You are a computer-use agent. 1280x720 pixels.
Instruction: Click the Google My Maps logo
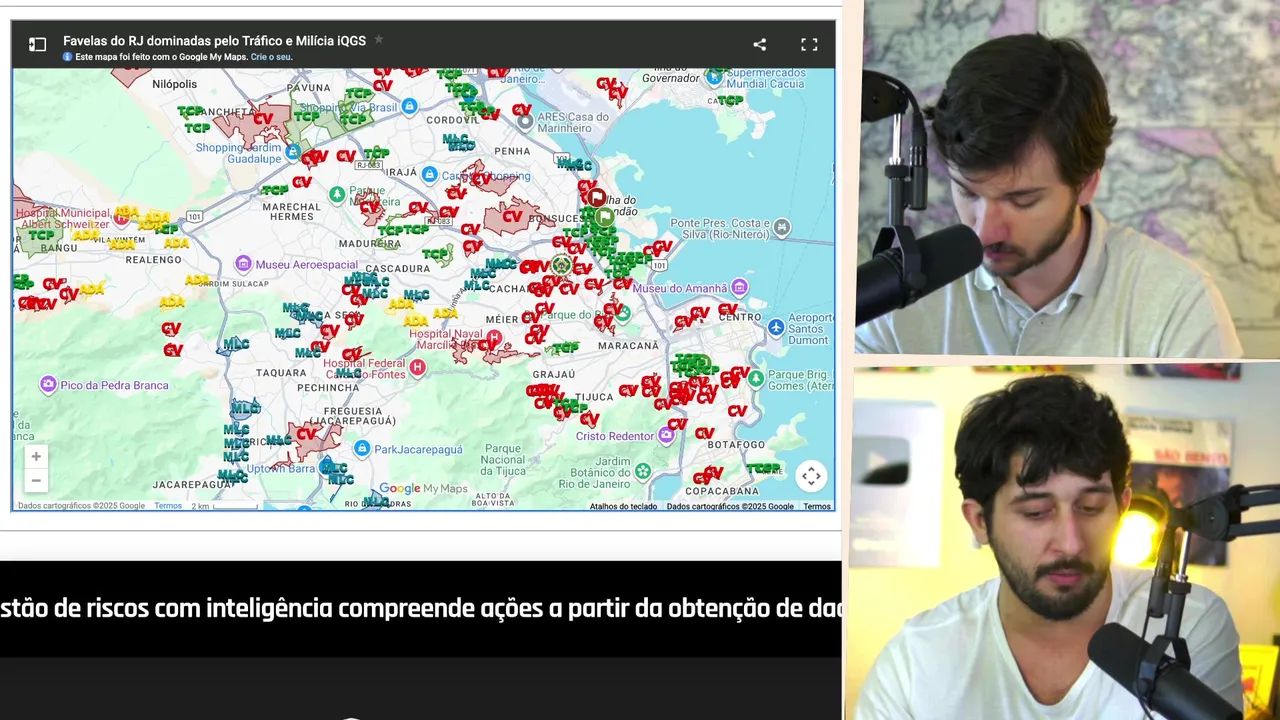[423, 489]
